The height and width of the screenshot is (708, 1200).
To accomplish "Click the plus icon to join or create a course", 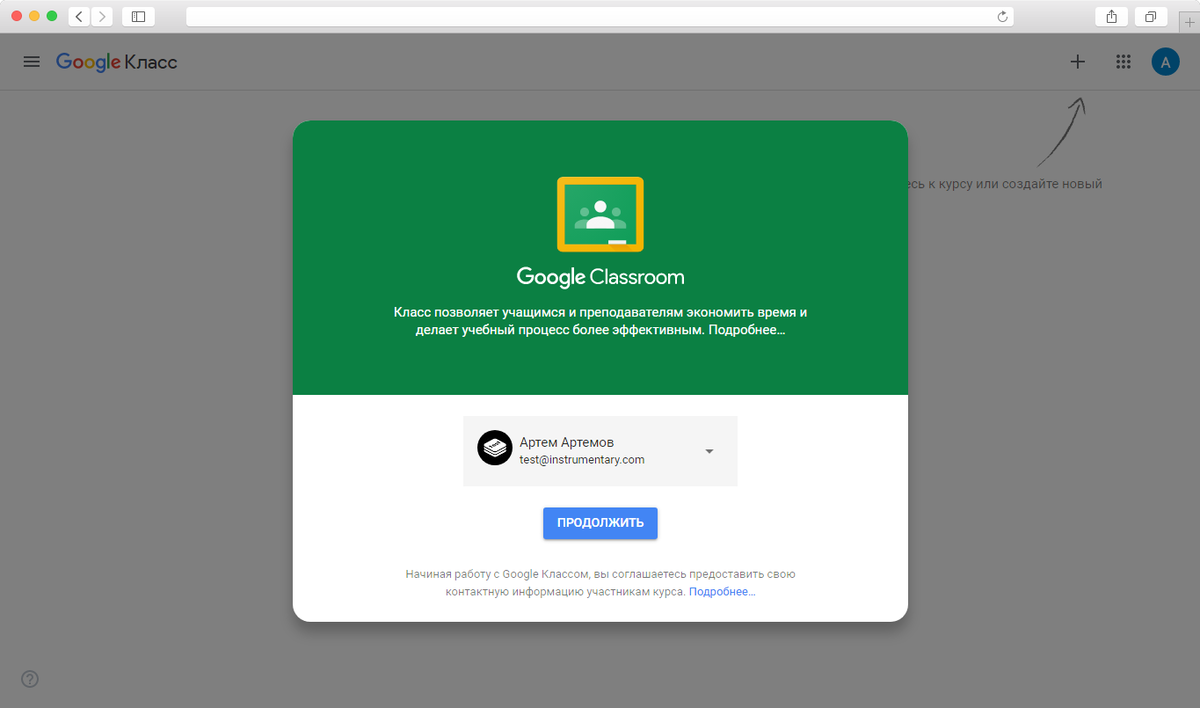I will [x=1077, y=62].
